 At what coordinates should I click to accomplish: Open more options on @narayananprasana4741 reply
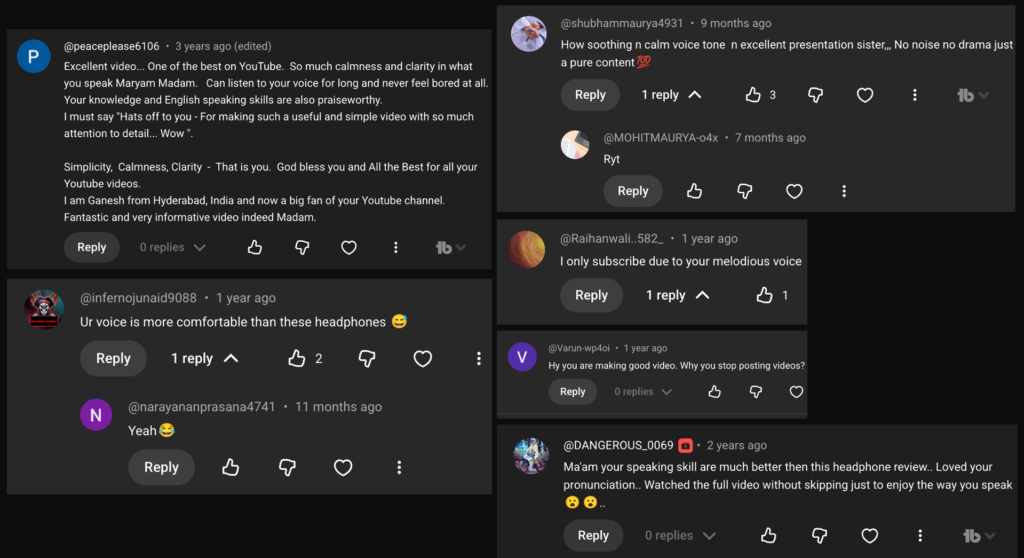pos(399,467)
